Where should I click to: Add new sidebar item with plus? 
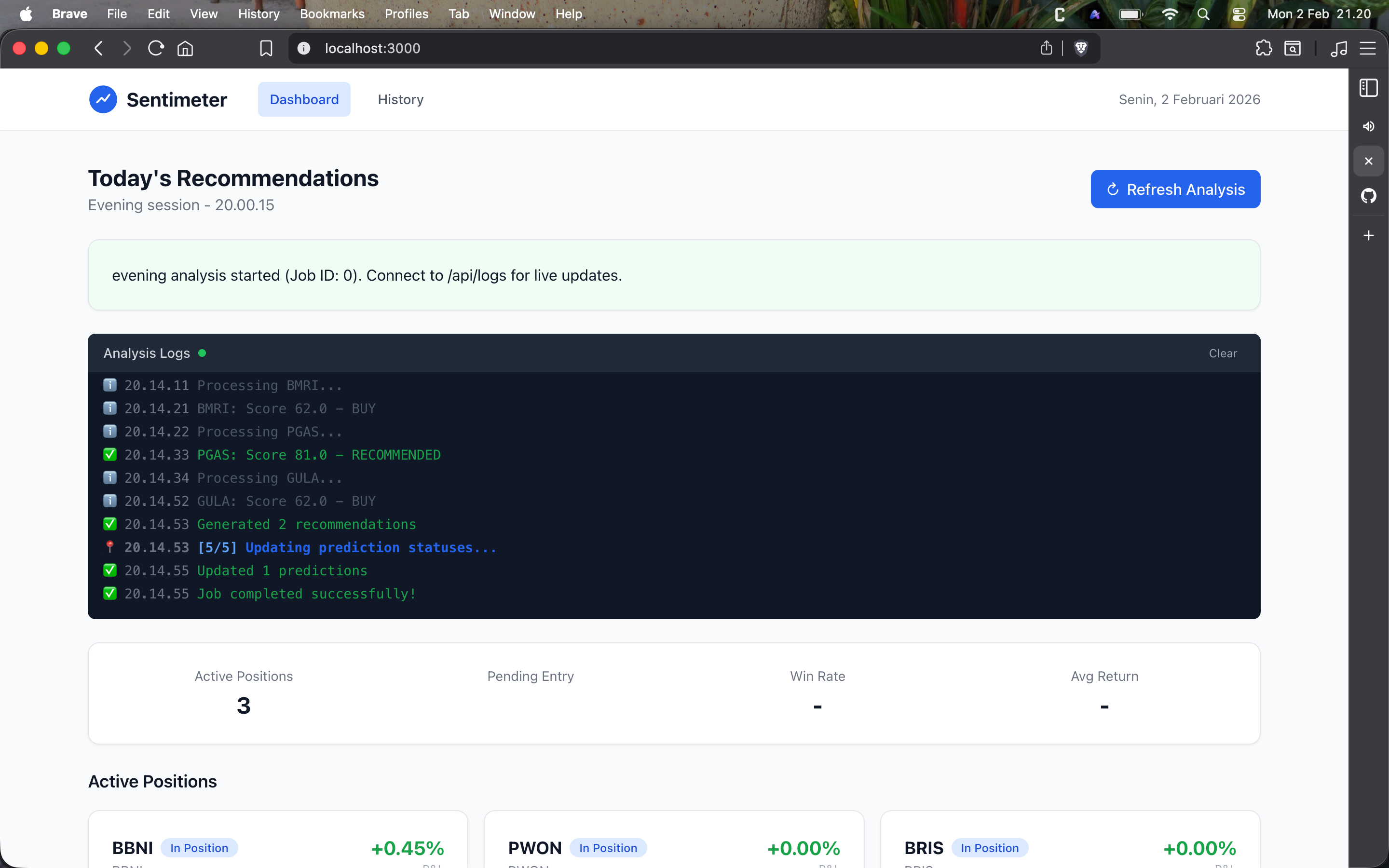click(1368, 235)
